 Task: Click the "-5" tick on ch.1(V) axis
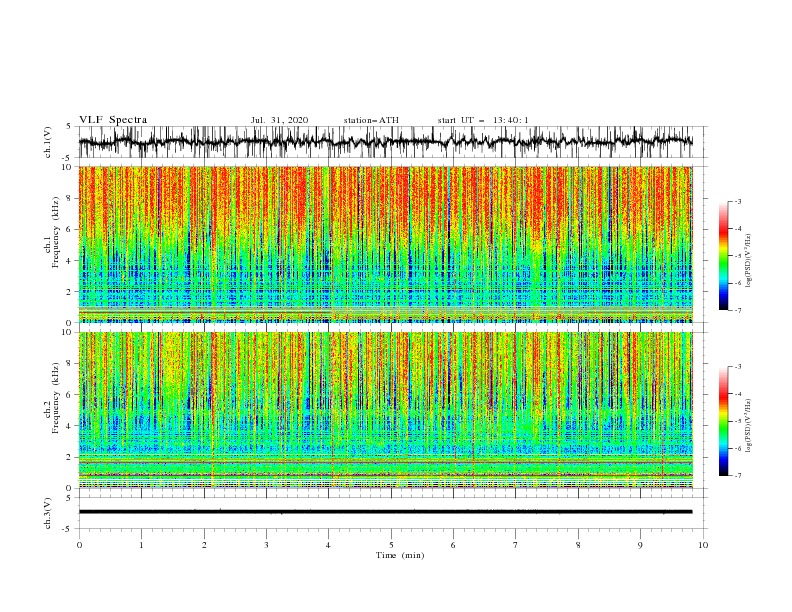68,158
